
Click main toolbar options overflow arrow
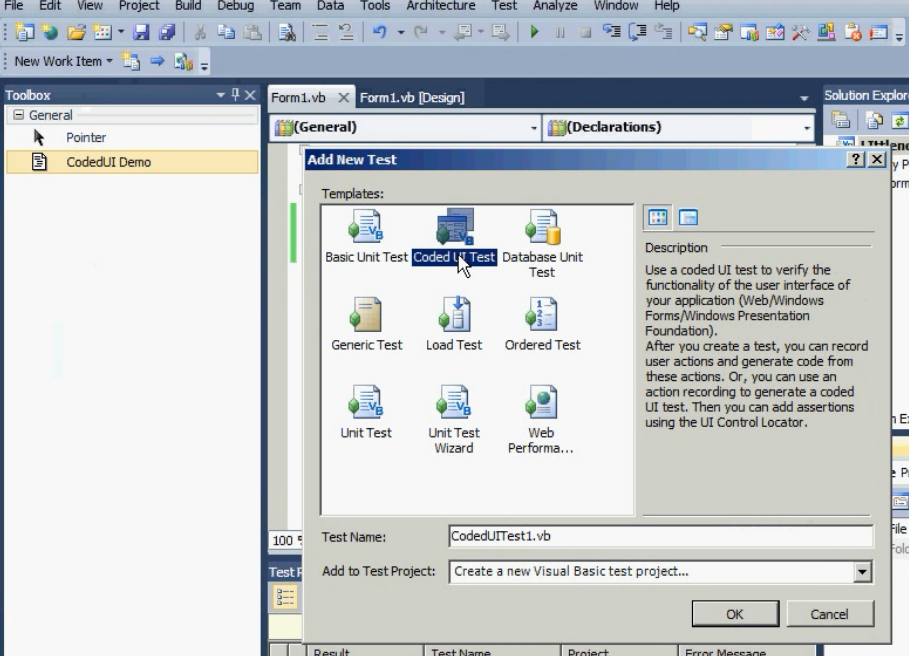click(x=899, y=37)
